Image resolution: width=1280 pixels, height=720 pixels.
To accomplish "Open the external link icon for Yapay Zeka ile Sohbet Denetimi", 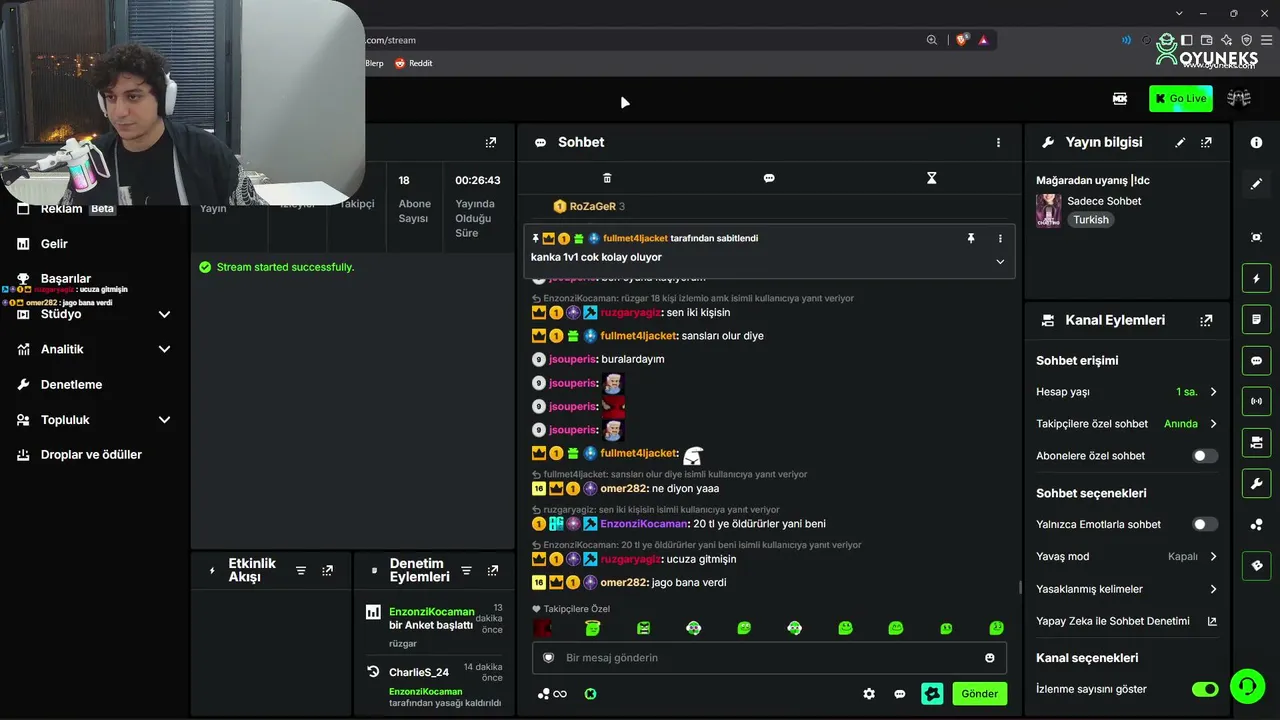I will pyautogui.click(x=1212, y=621).
